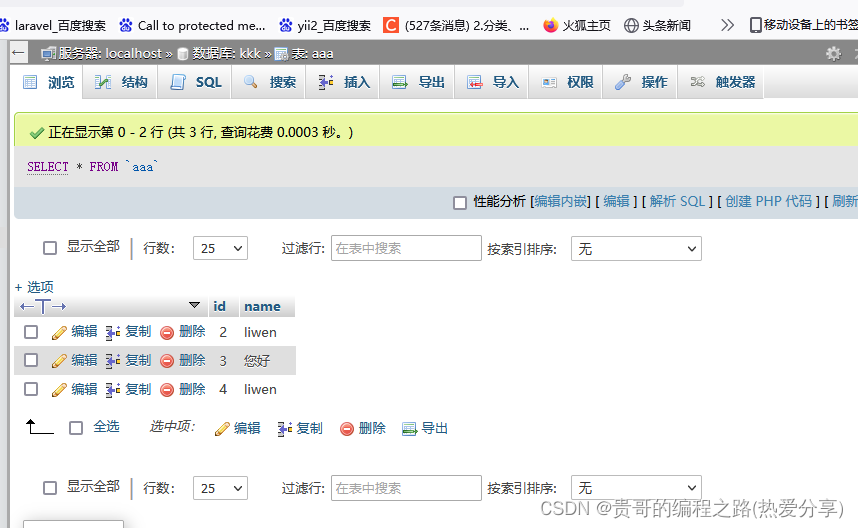This screenshot has width=858, height=528.
Task: Click the liwen cell in row 4
Action: [x=260, y=389]
